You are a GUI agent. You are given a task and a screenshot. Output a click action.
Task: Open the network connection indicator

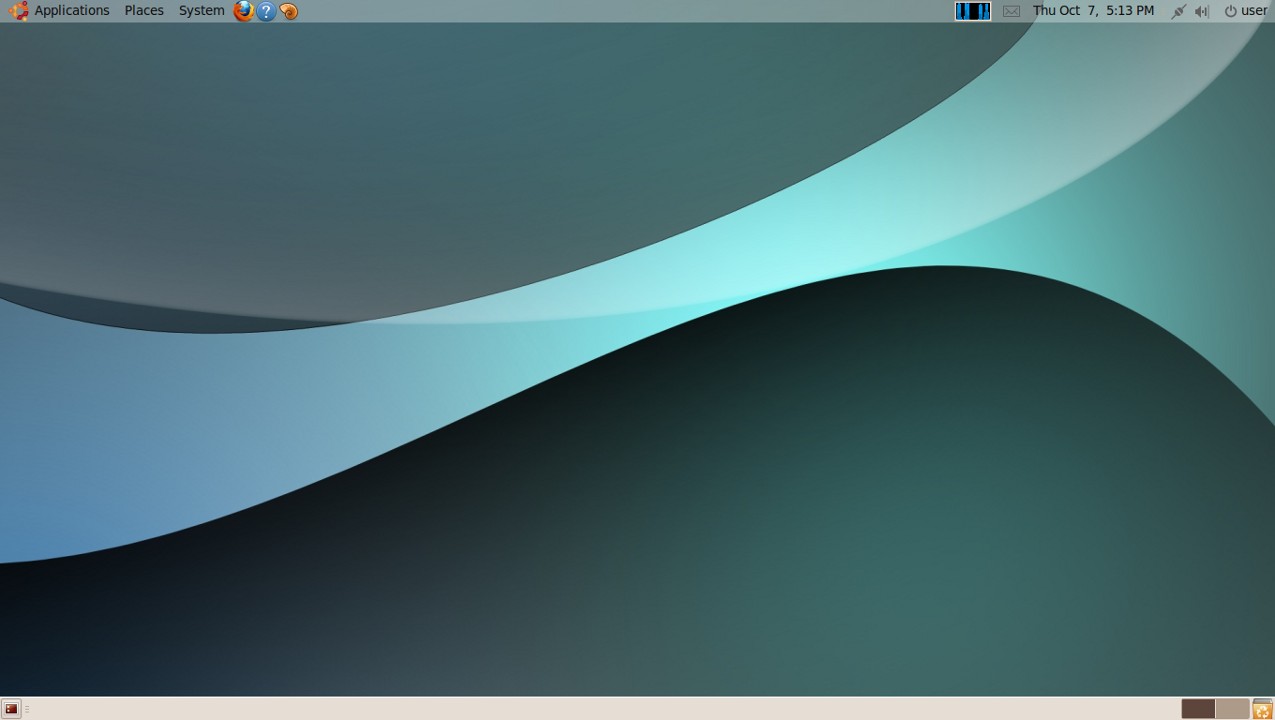[x=1178, y=11]
